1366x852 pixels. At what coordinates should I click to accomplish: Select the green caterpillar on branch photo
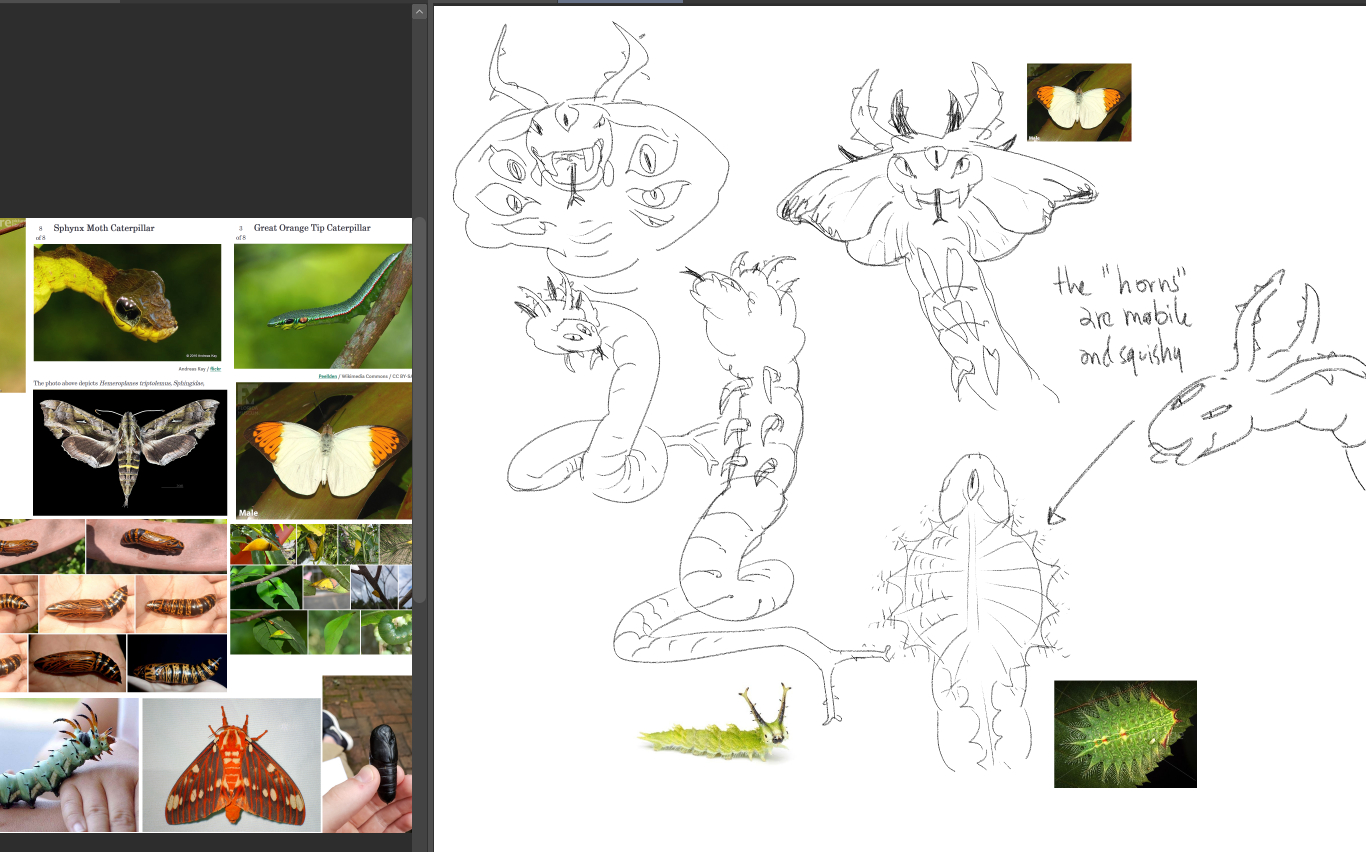323,305
